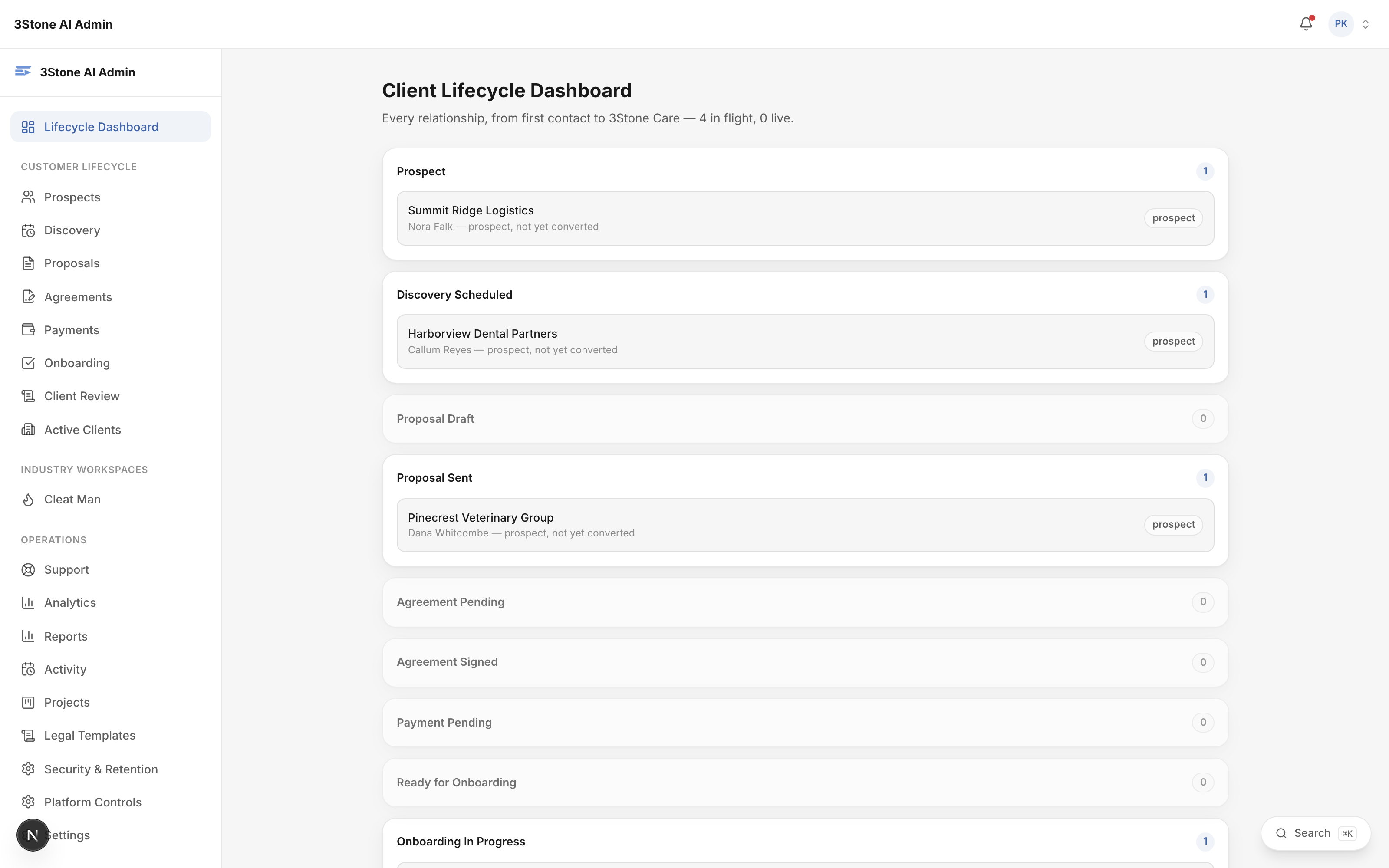This screenshot has height=868, width=1389.
Task: Click the Prospect stage count badge
Action: pos(1205,171)
